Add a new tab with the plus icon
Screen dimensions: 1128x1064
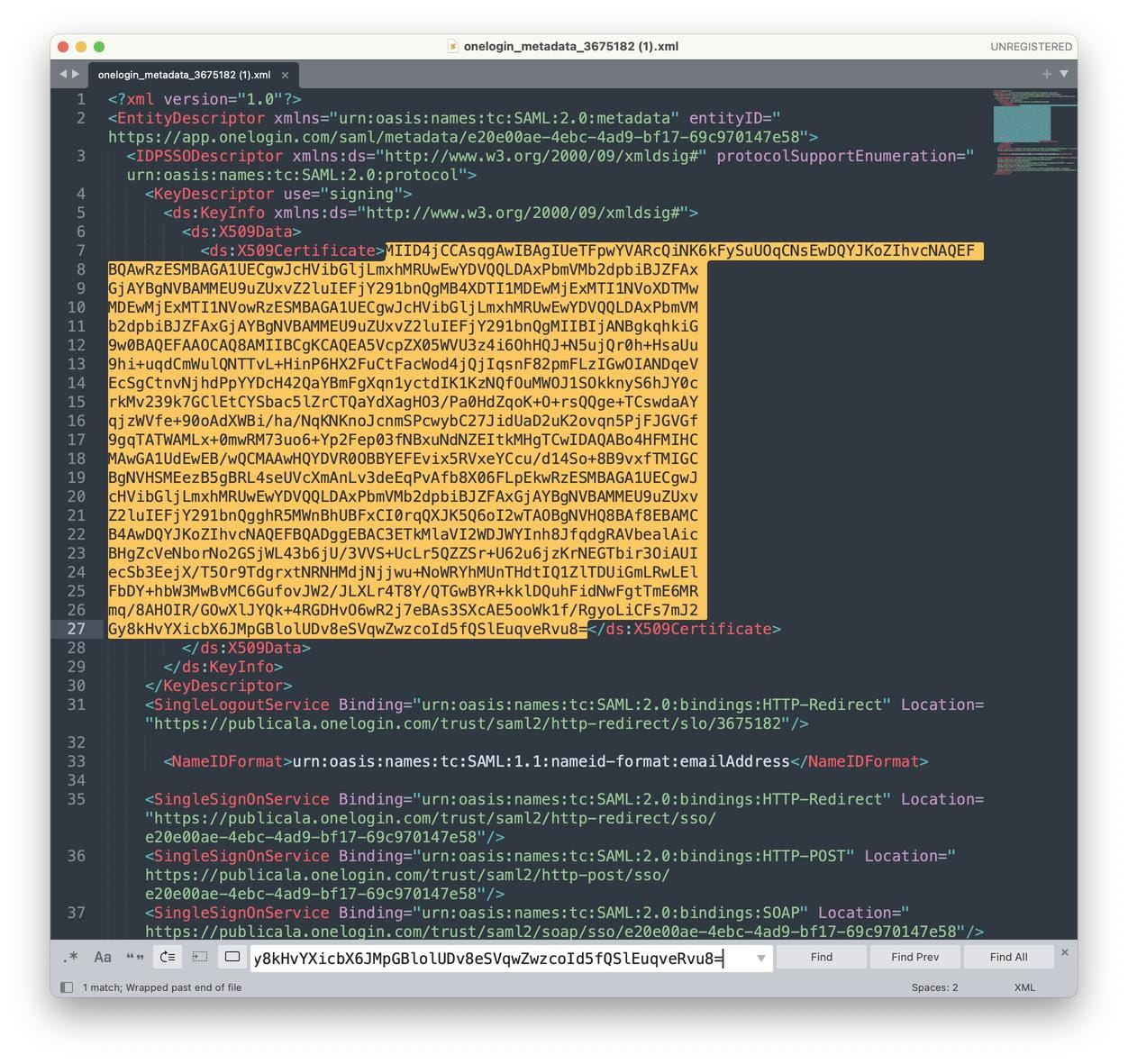[x=1046, y=74]
